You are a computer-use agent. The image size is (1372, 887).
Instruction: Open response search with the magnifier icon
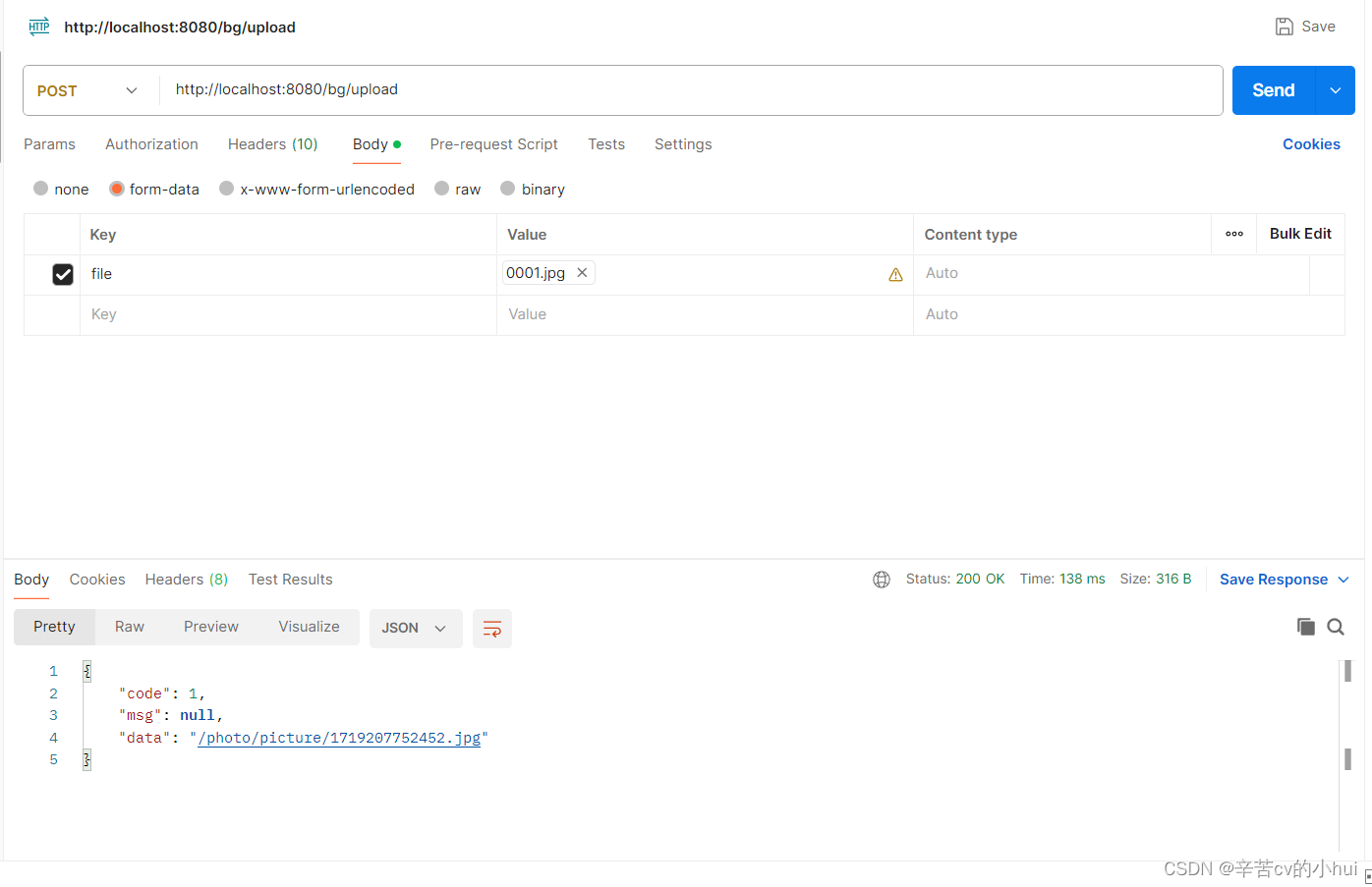(x=1336, y=626)
